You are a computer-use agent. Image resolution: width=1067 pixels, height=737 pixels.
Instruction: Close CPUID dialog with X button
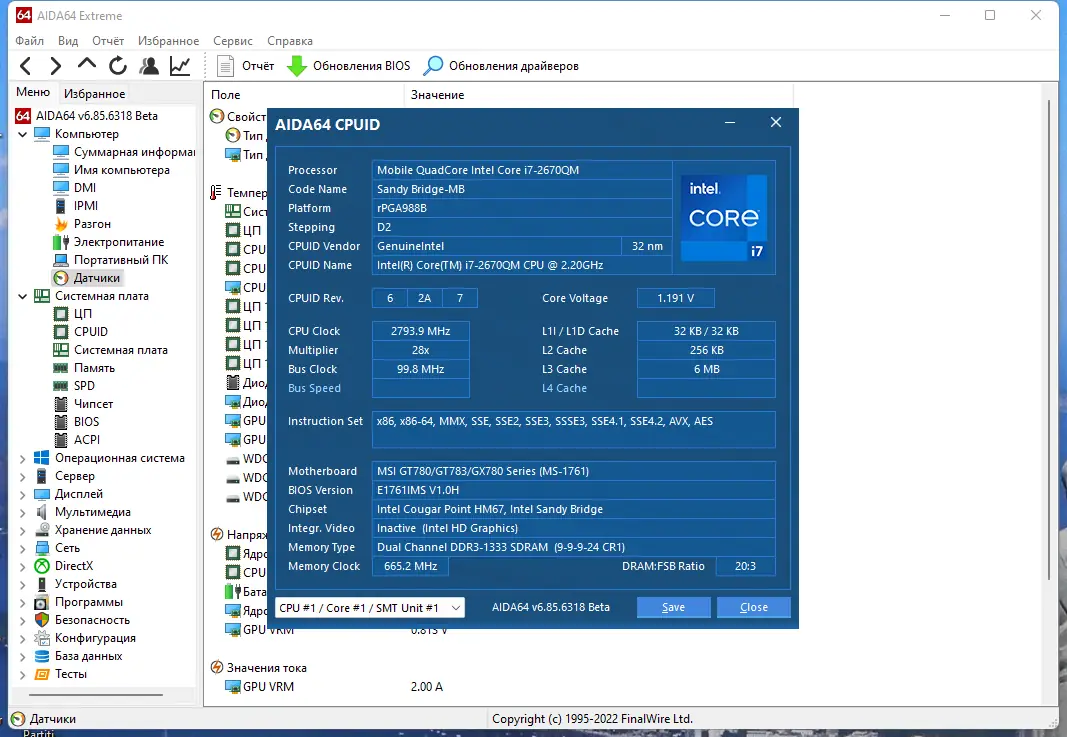(x=776, y=122)
